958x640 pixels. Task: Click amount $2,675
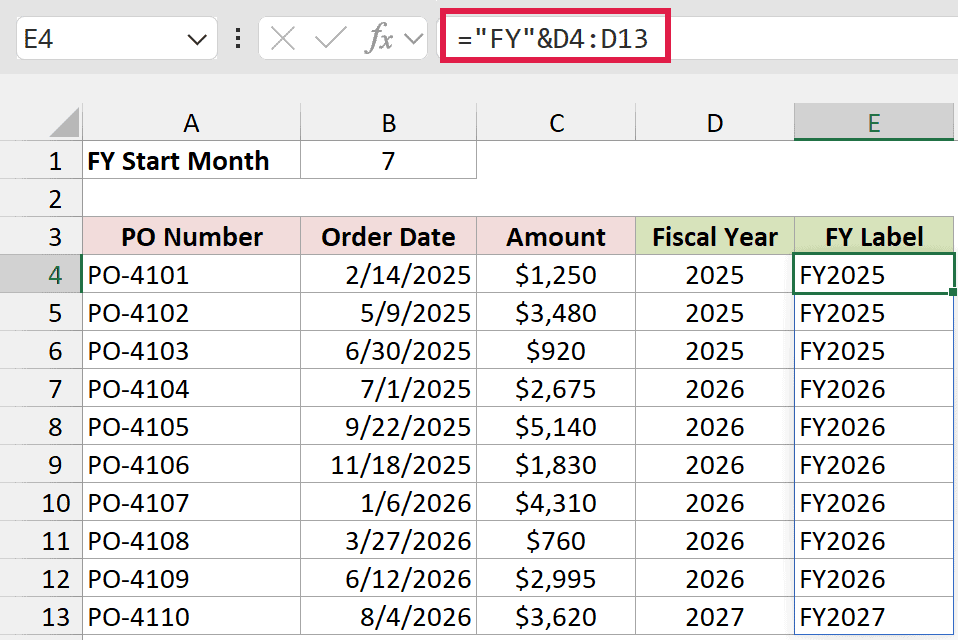click(x=556, y=388)
